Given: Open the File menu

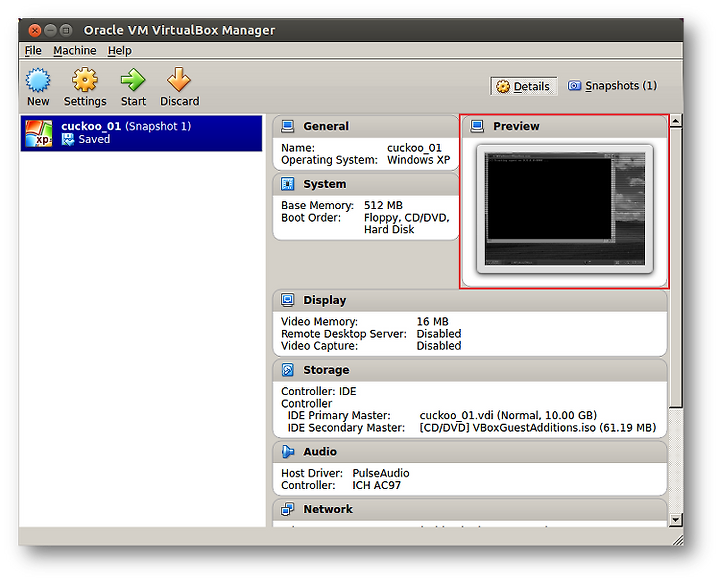Looking at the screenshot, I should tap(33, 51).
